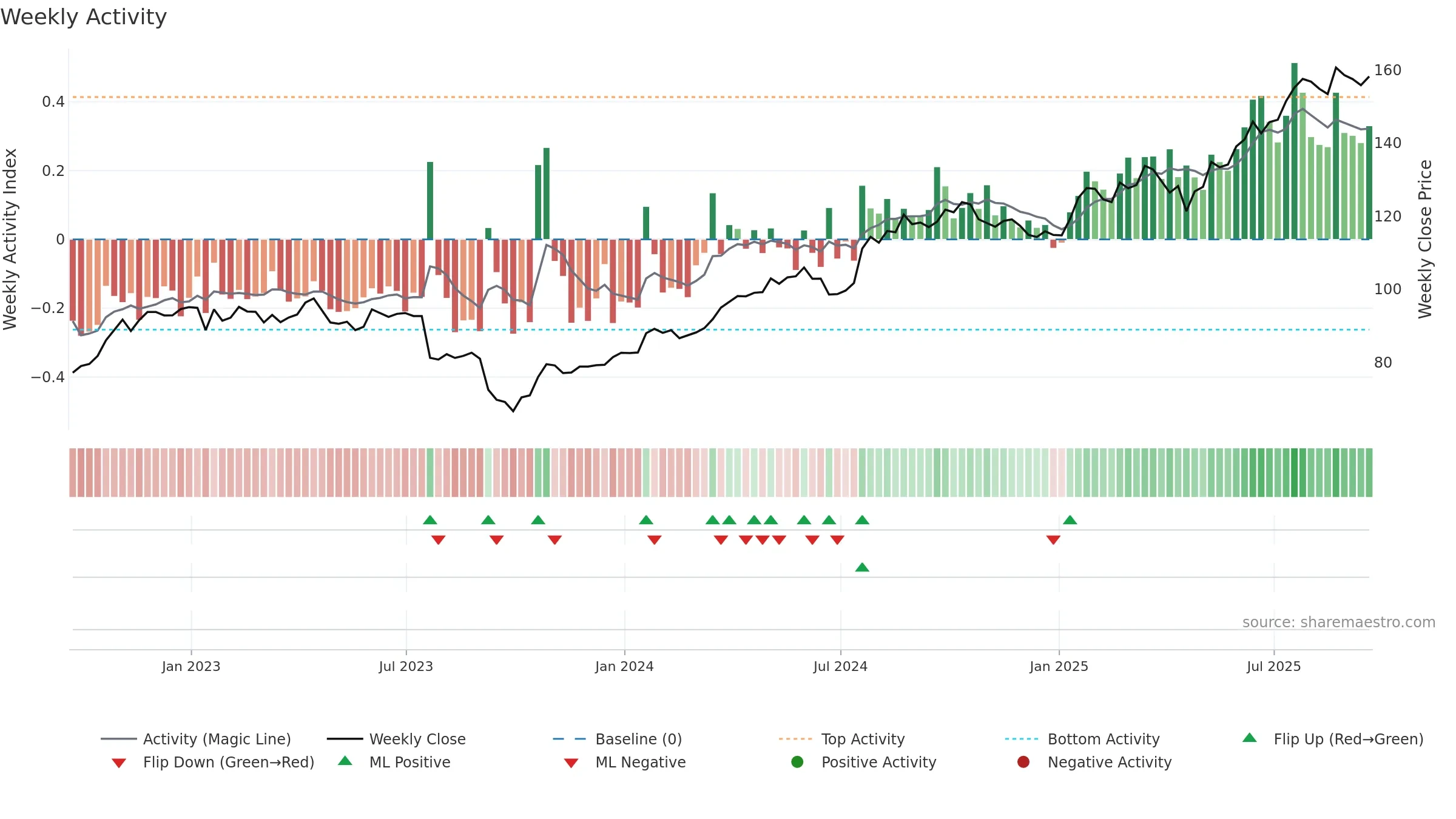The height and width of the screenshot is (819, 1456).
Task: Toggle Activity (Magic Line) legend entry
Action: tap(196, 739)
